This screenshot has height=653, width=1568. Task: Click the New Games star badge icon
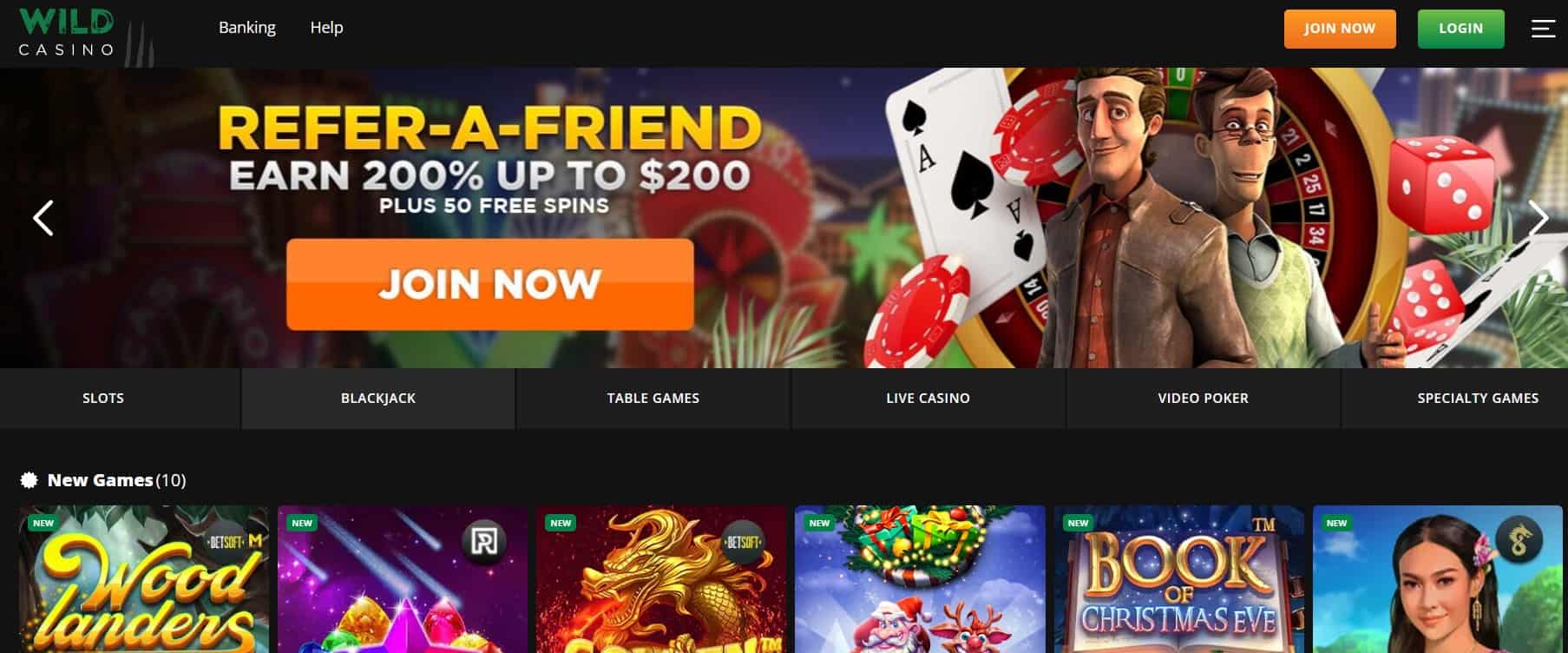[29, 479]
